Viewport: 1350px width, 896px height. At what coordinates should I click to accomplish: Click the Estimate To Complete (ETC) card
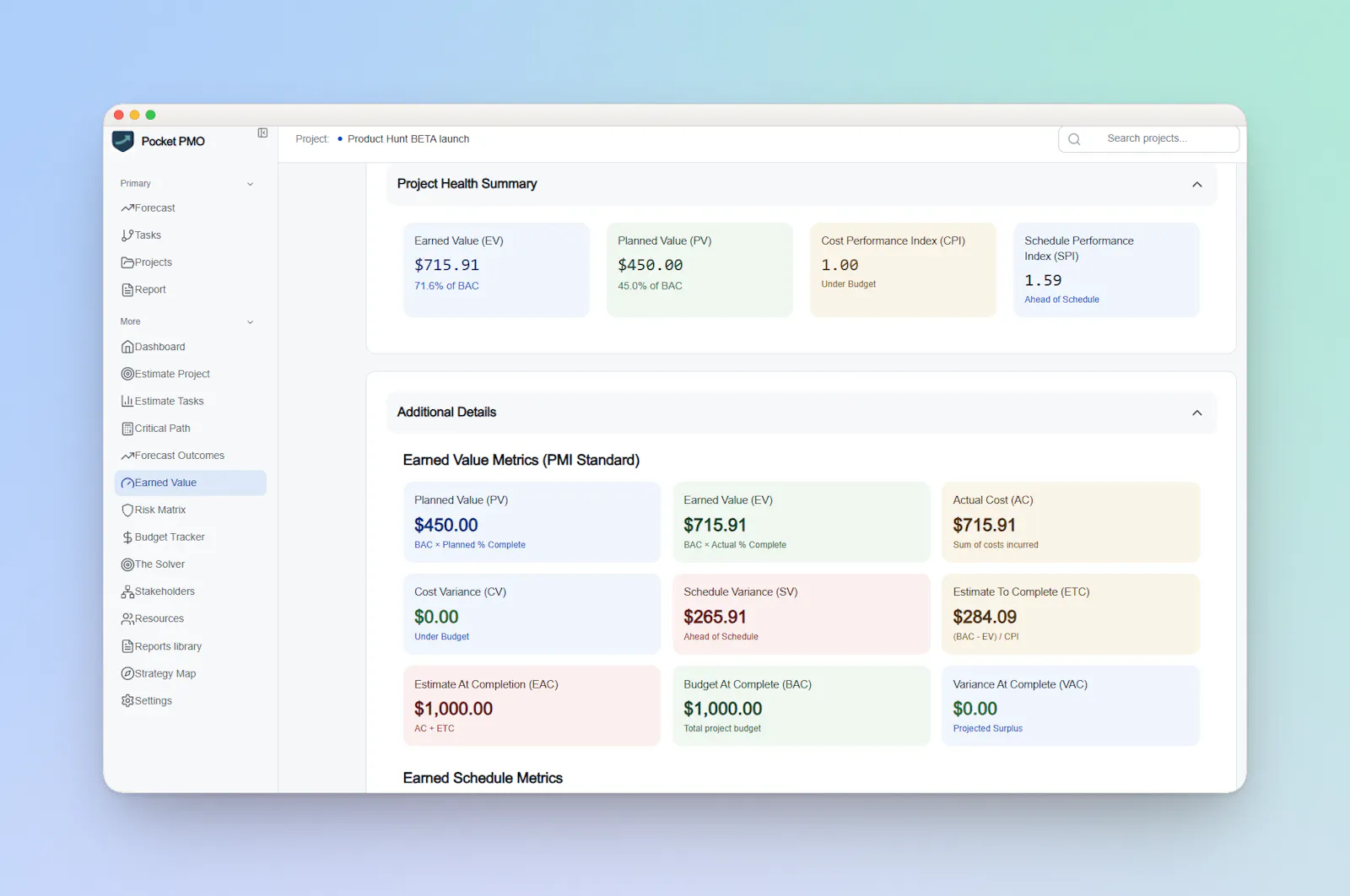(1071, 614)
